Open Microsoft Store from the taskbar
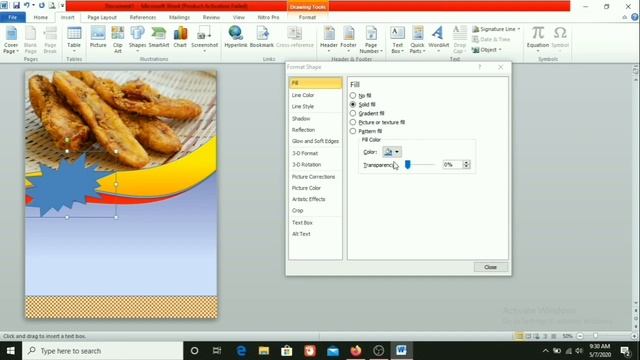 pyautogui.click(x=287, y=351)
